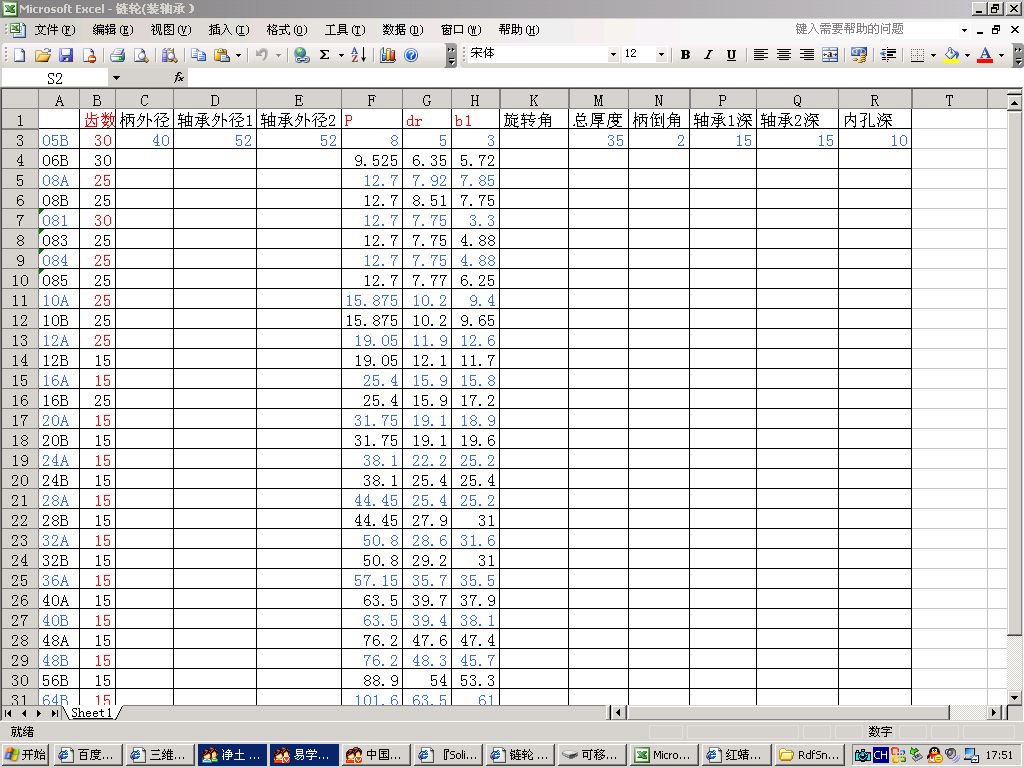This screenshot has width=1024, height=768.
Task: Open the 视图(V) menu
Action: coord(170,29)
